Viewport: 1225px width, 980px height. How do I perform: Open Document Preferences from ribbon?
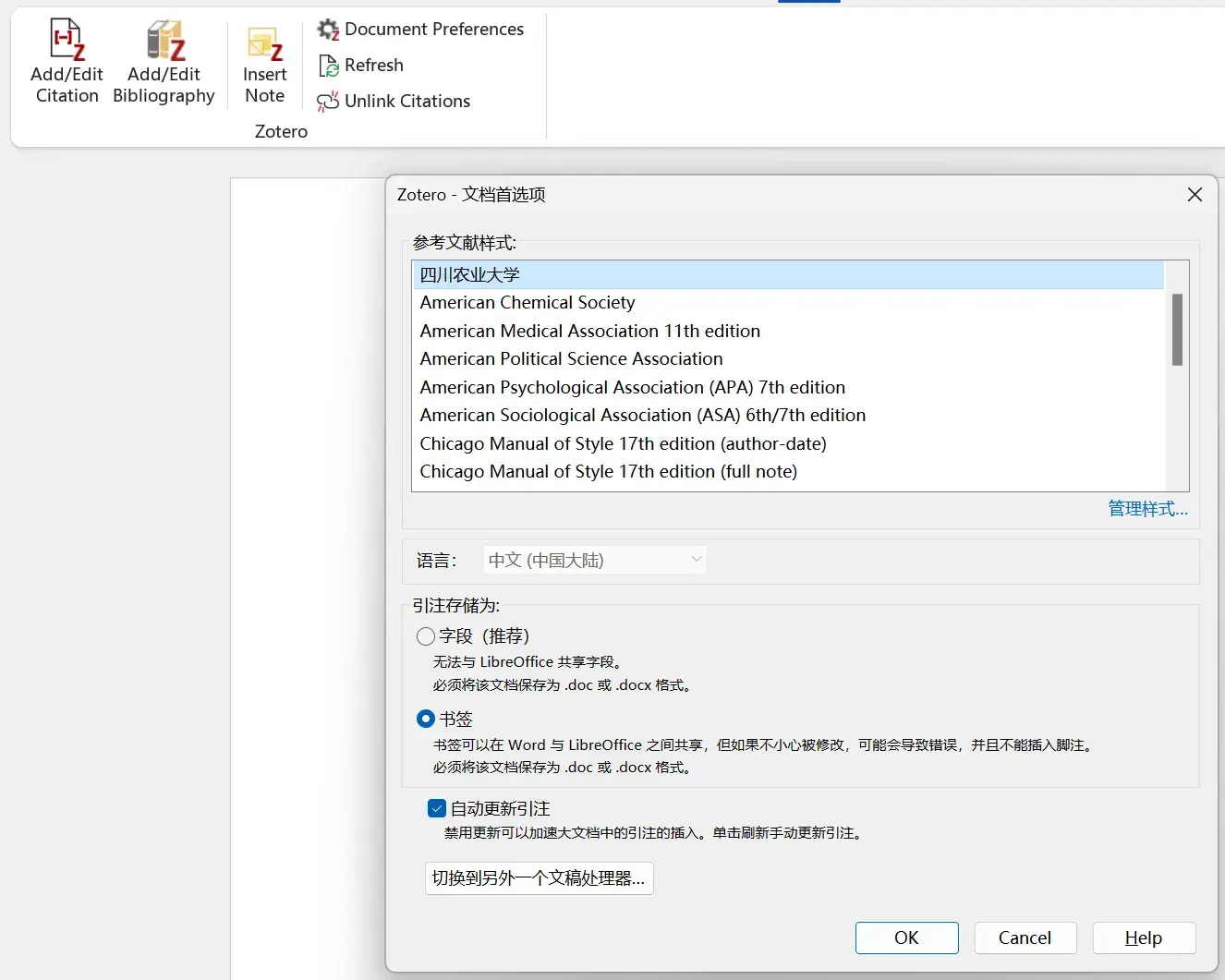[420, 30]
